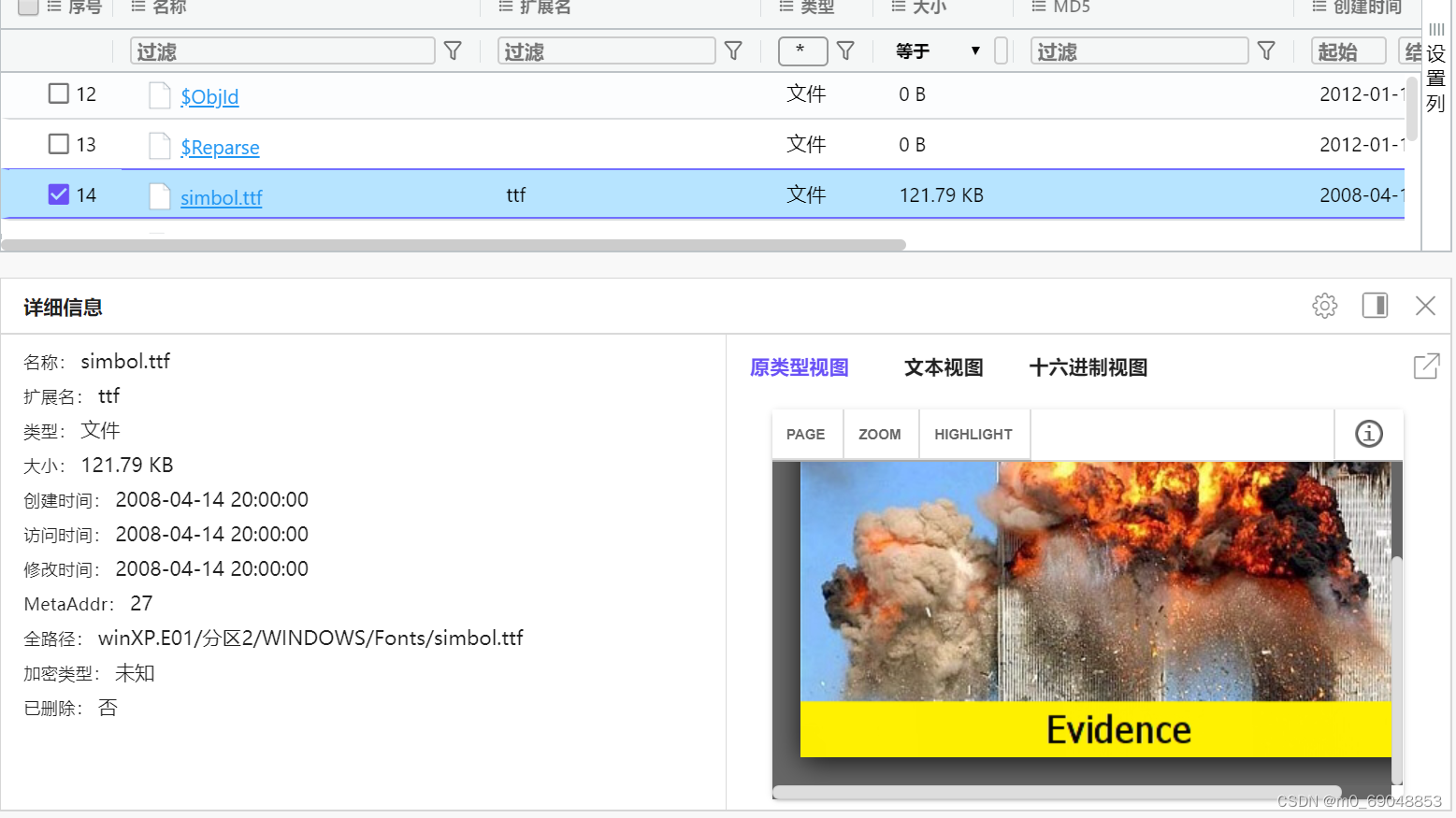The width and height of the screenshot is (1456, 818).
Task: Open detail panel settings gear
Action: click(x=1324, y=306)
